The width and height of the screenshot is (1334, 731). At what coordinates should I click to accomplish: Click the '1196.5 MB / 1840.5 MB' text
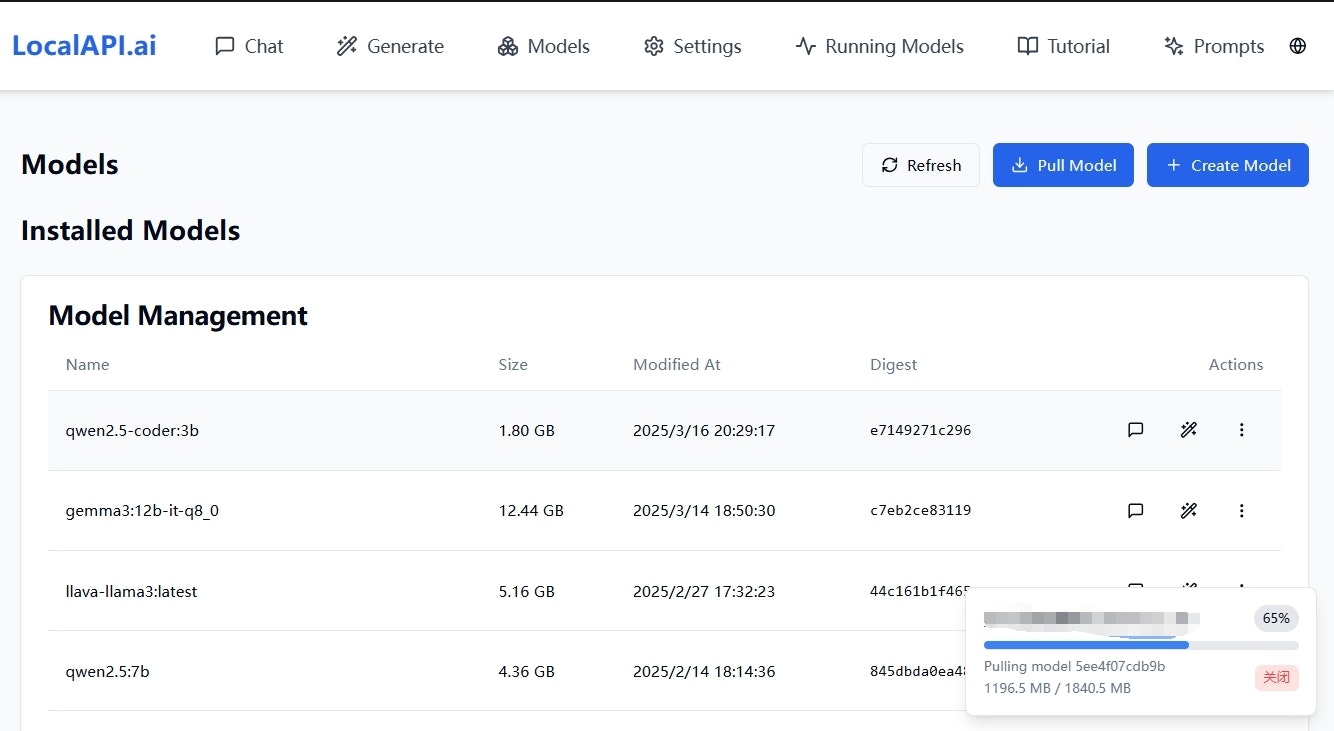1058,688
